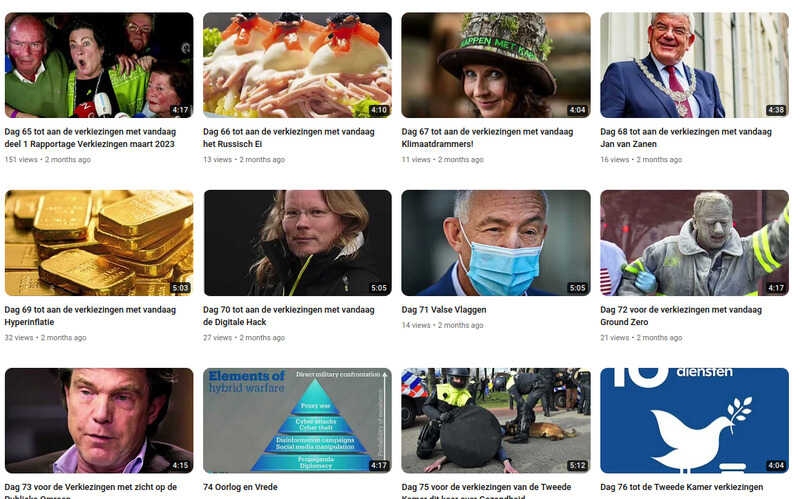This screenshot has width=800, height=499.
Task: Open the white dove Dag 76 thumbnail
Action: click(x=694, y=420)
